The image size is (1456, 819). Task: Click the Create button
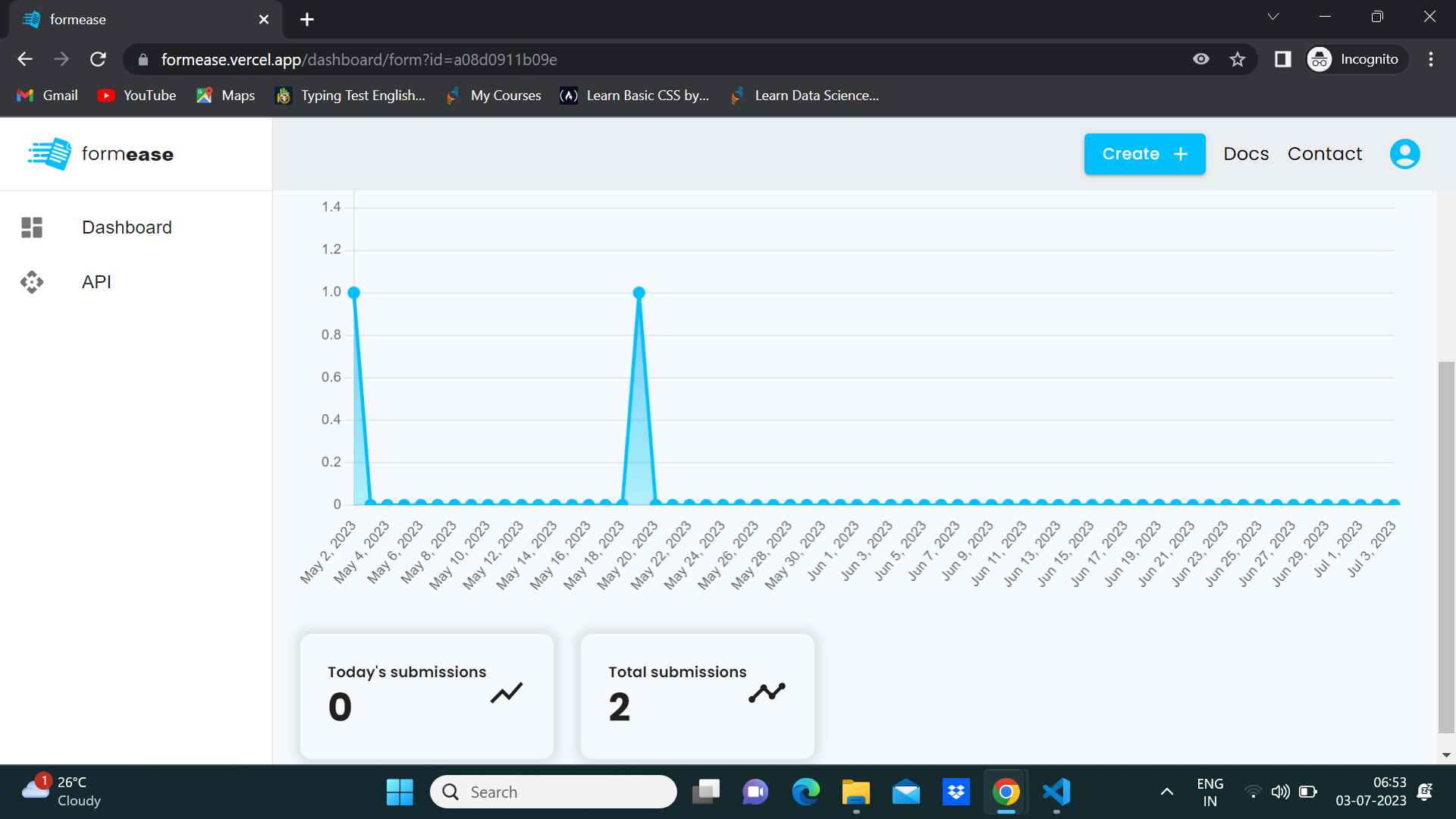[1144, 154]
